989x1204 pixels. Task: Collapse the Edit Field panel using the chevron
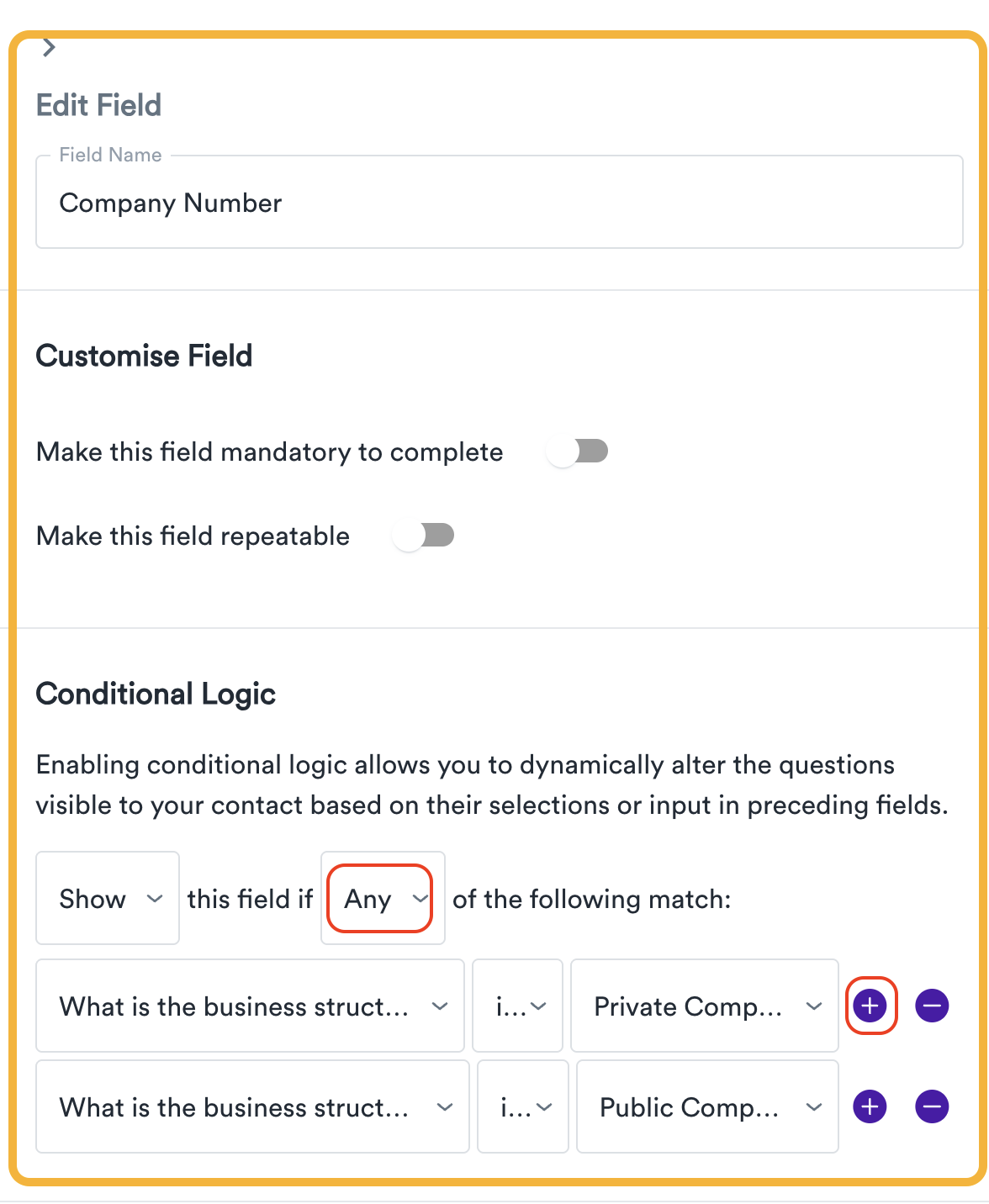click(x=48, y=47)
